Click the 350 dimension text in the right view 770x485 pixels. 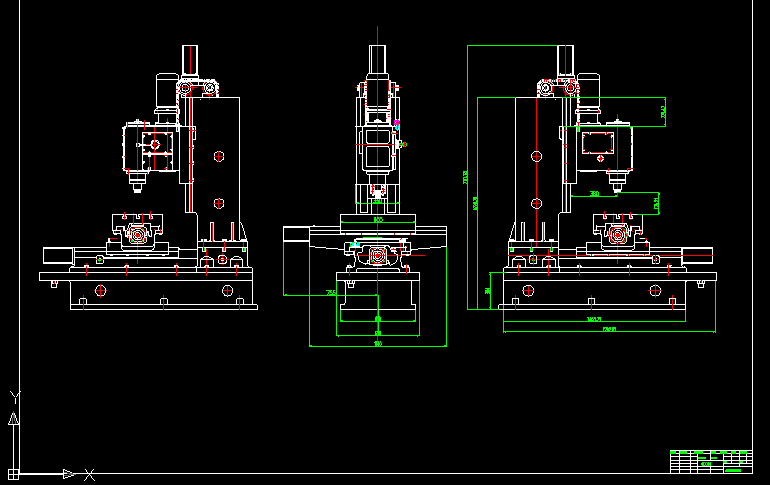point(594,193)
